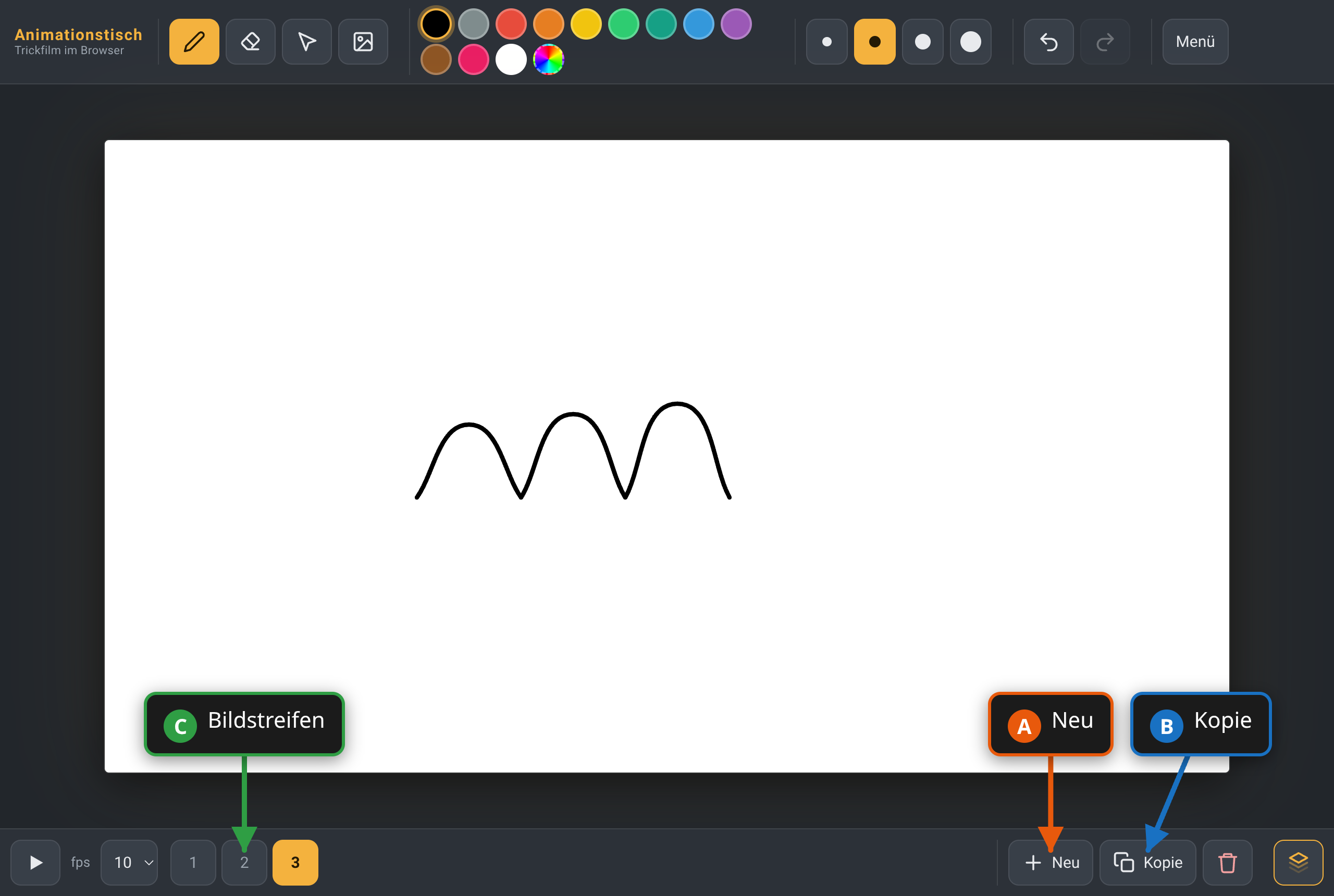Pick the orange color swatch
This screenshot has height=896, width=1334.
point(549,24)
